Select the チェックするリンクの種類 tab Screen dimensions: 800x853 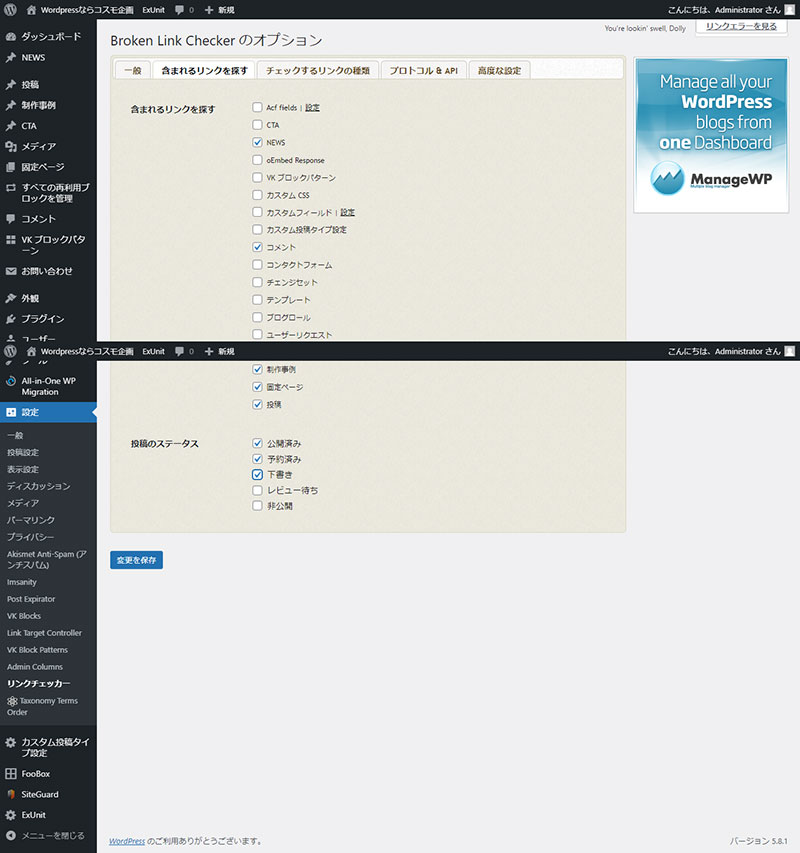coord(316,71)
